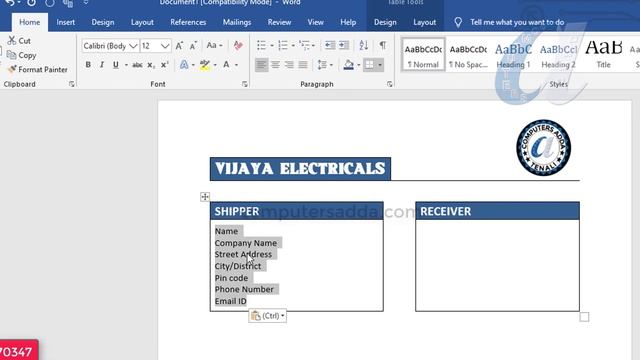The height and width of the screenshot is (360, 640).
Task: Open the Underline style arrow
Action: (x=126, y=65)
